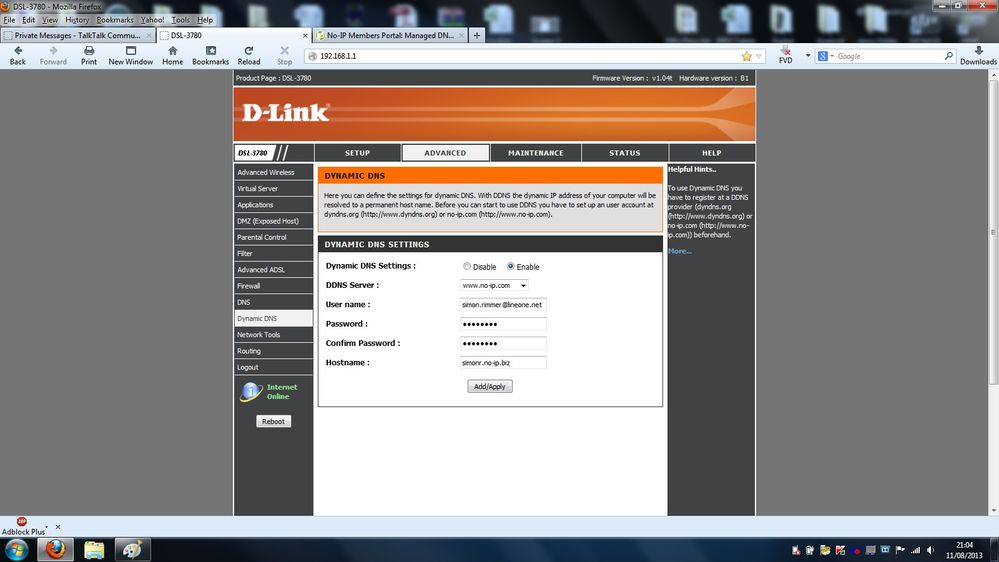Click the Hostname input field
This screenshot has height=562, width=999.
click(x=503, y=363)
